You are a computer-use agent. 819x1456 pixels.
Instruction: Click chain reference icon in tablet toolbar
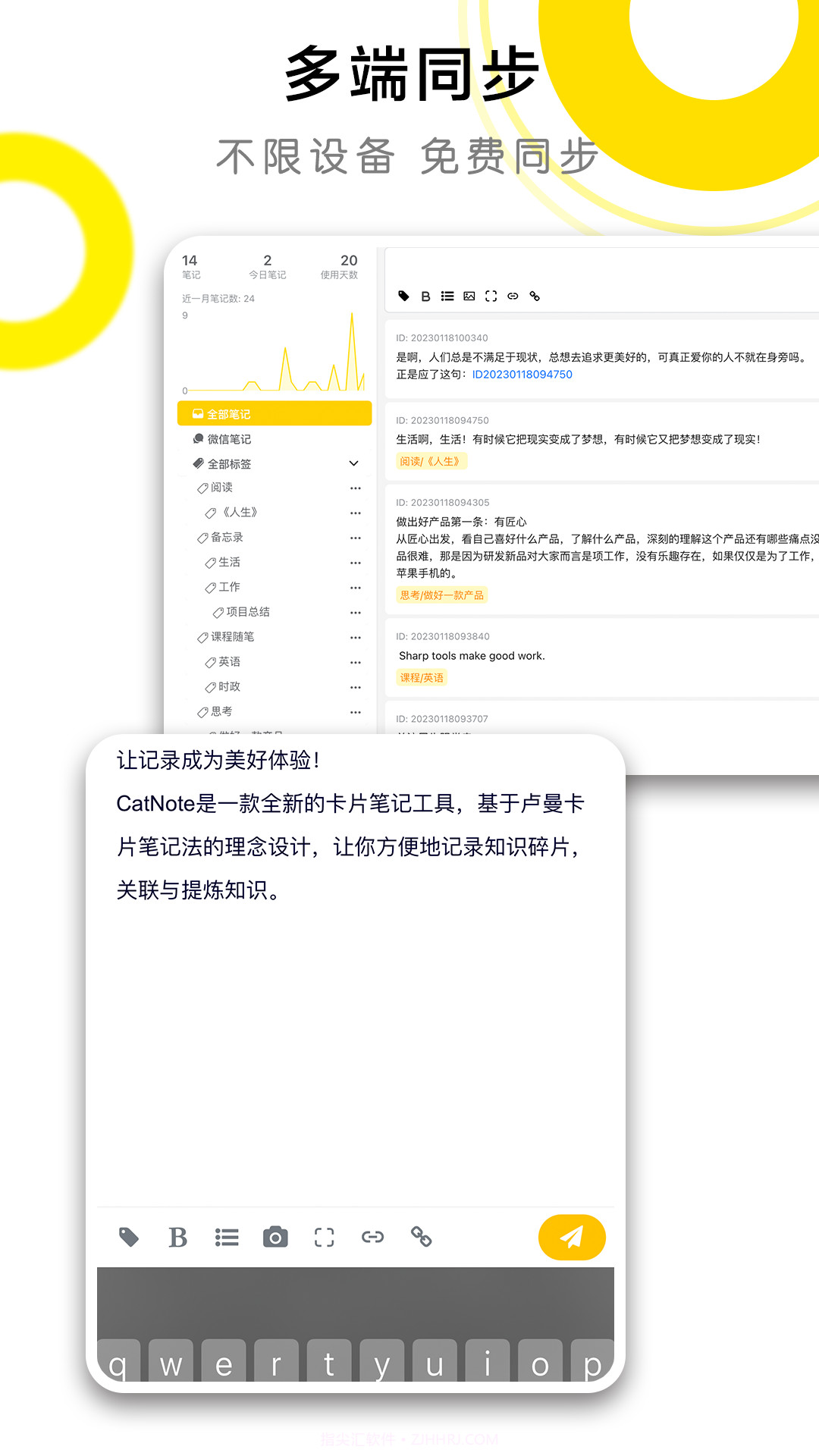coord(535,296)
